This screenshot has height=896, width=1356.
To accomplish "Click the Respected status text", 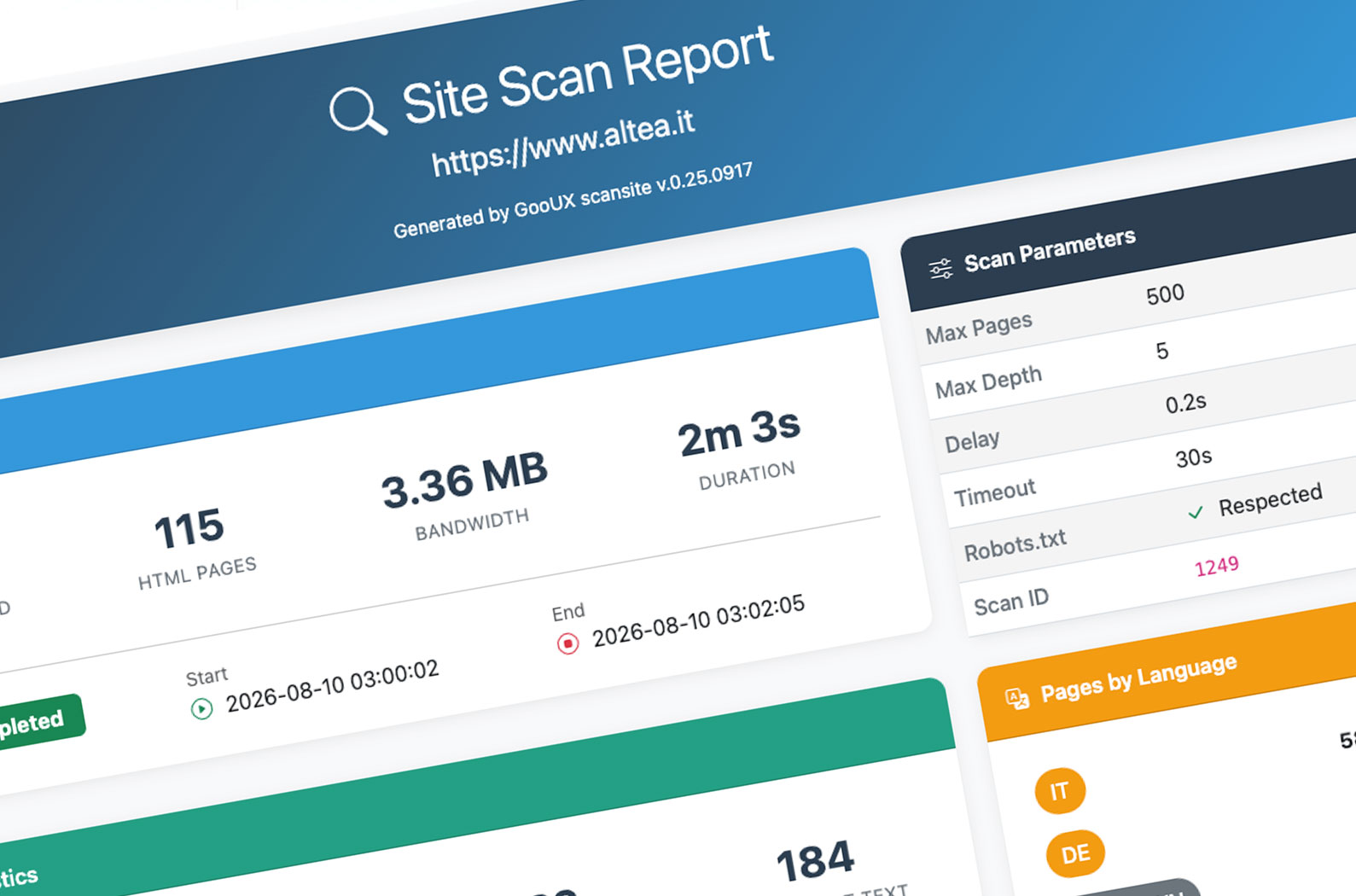I will pos(1271,499).
